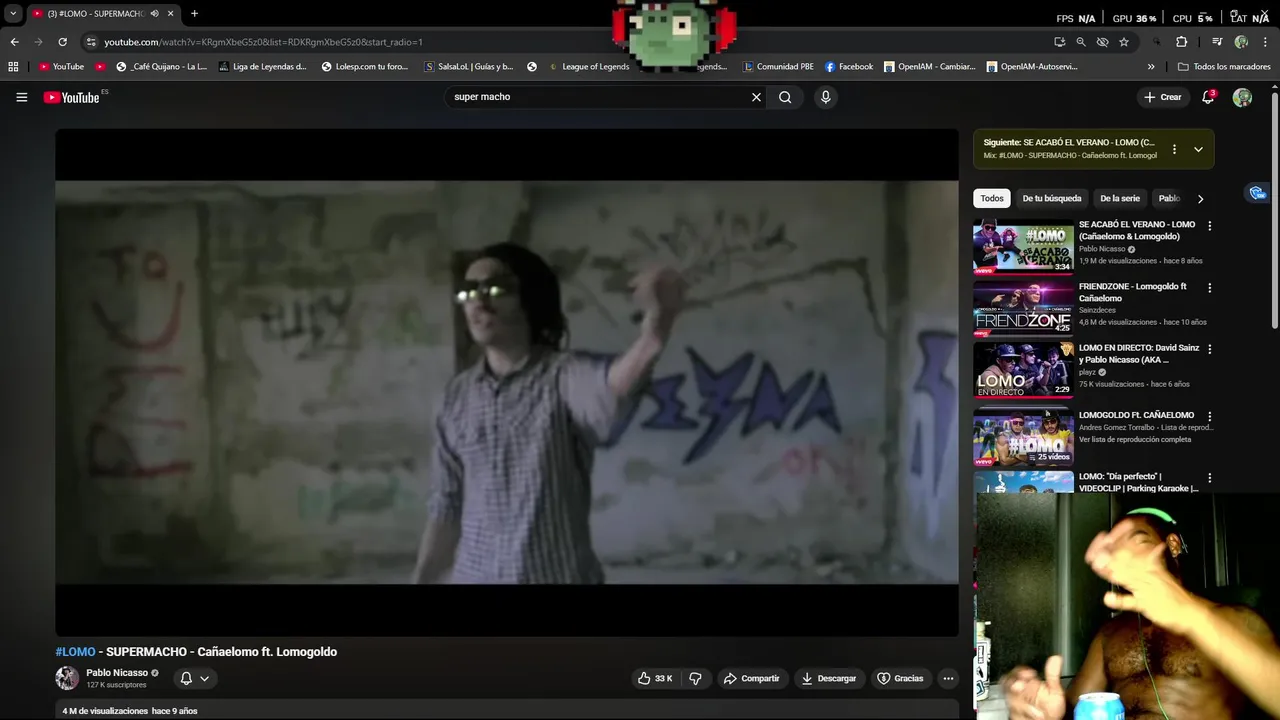Screen dimensions: 1280x720
Task: Click Ver lista de reproducción completa
Action: pos(1135,439)
